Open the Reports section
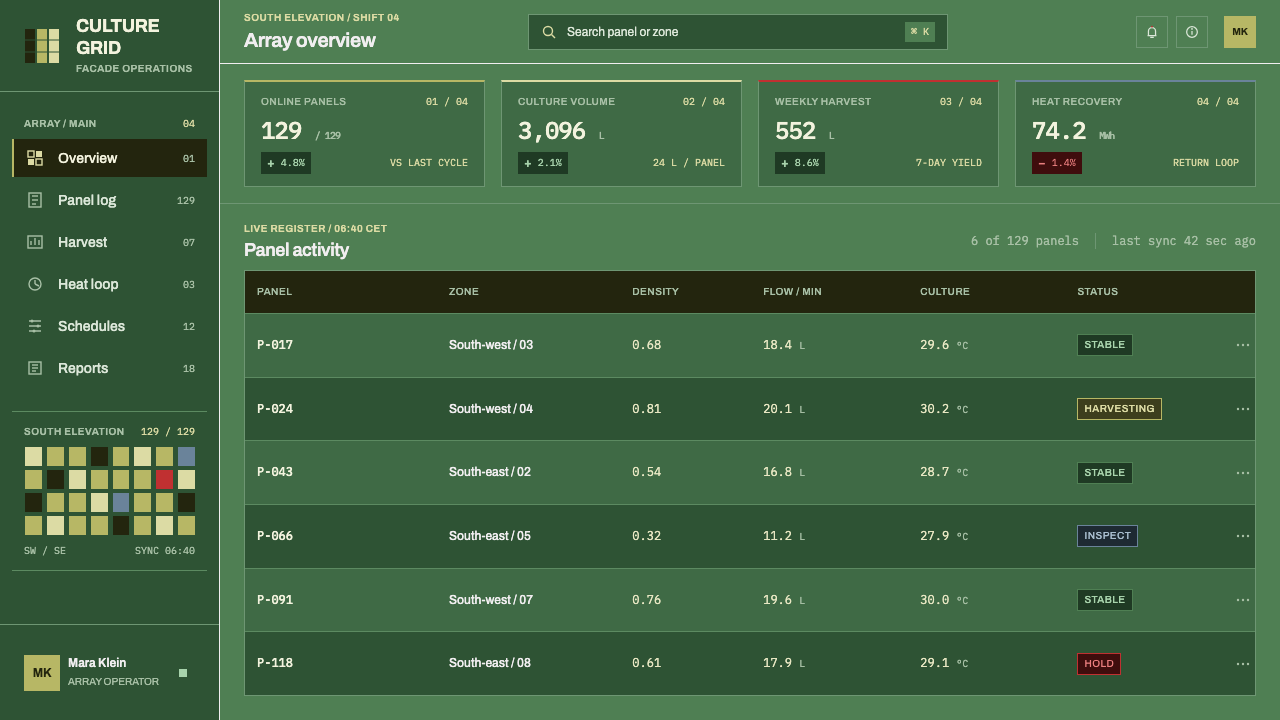Image resolution: width=1280 pixels, height=720 pixels. (x=110, y=368)
